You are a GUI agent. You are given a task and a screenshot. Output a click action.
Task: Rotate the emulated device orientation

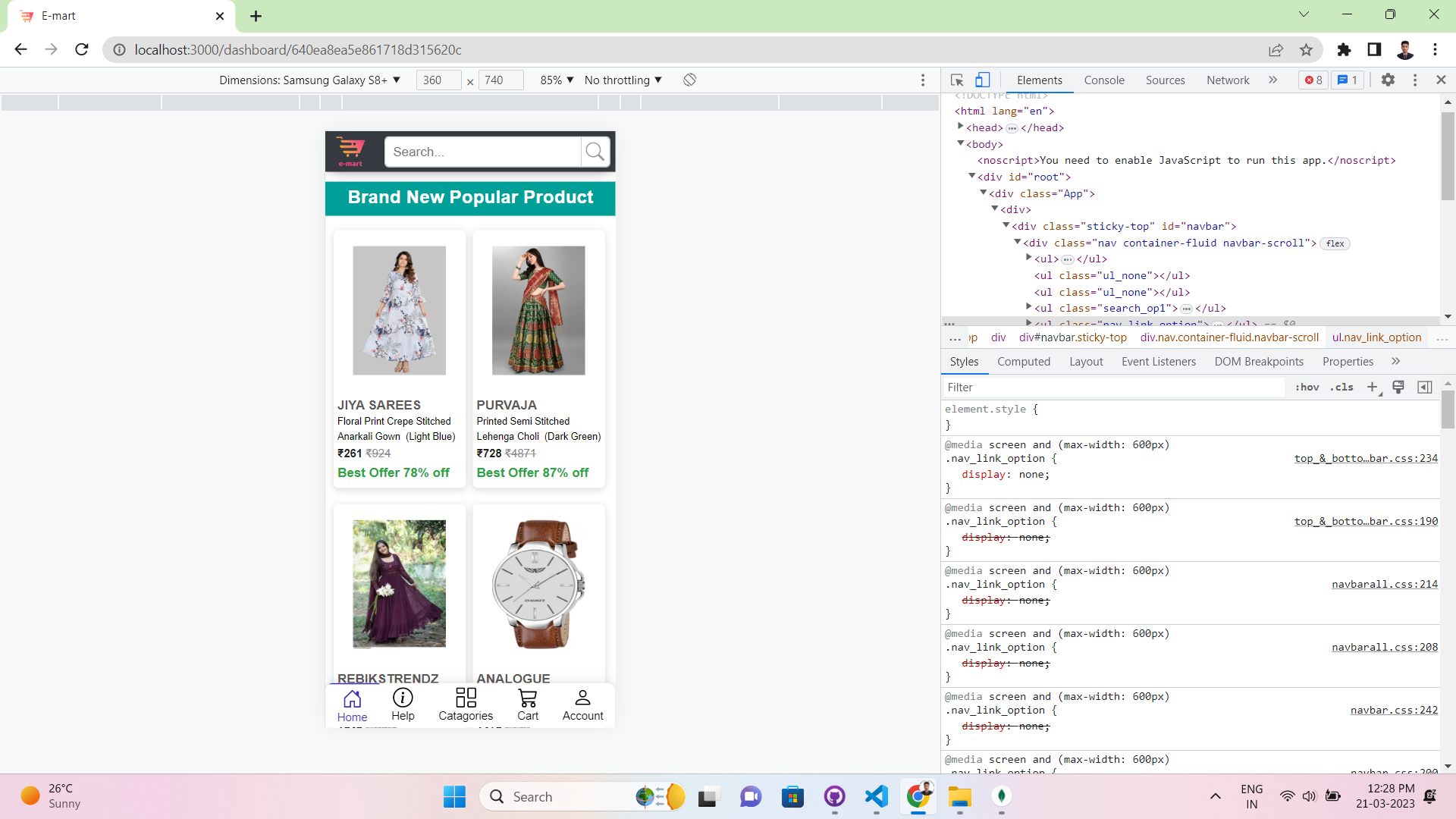point(689,80)
